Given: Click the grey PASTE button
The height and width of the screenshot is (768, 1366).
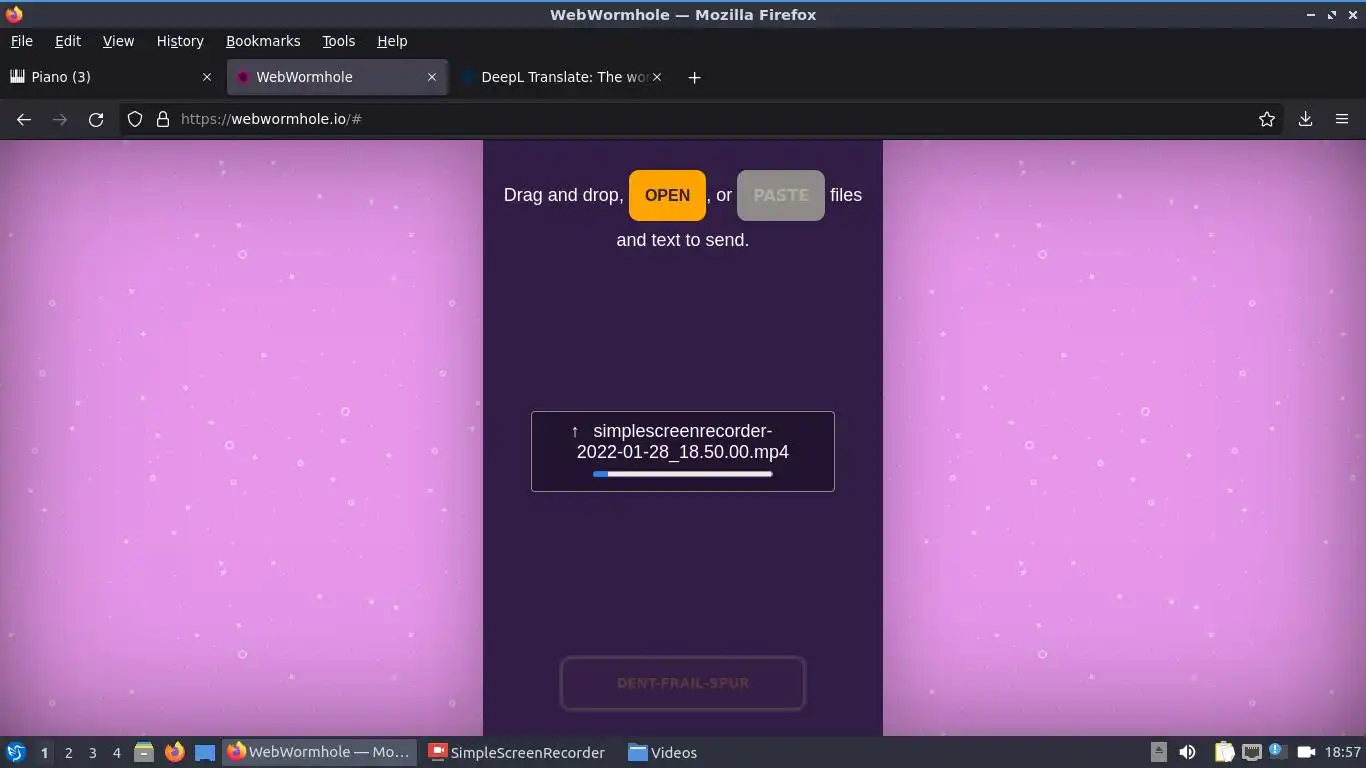Looking at the screenshot, I should tap(781, 195).
